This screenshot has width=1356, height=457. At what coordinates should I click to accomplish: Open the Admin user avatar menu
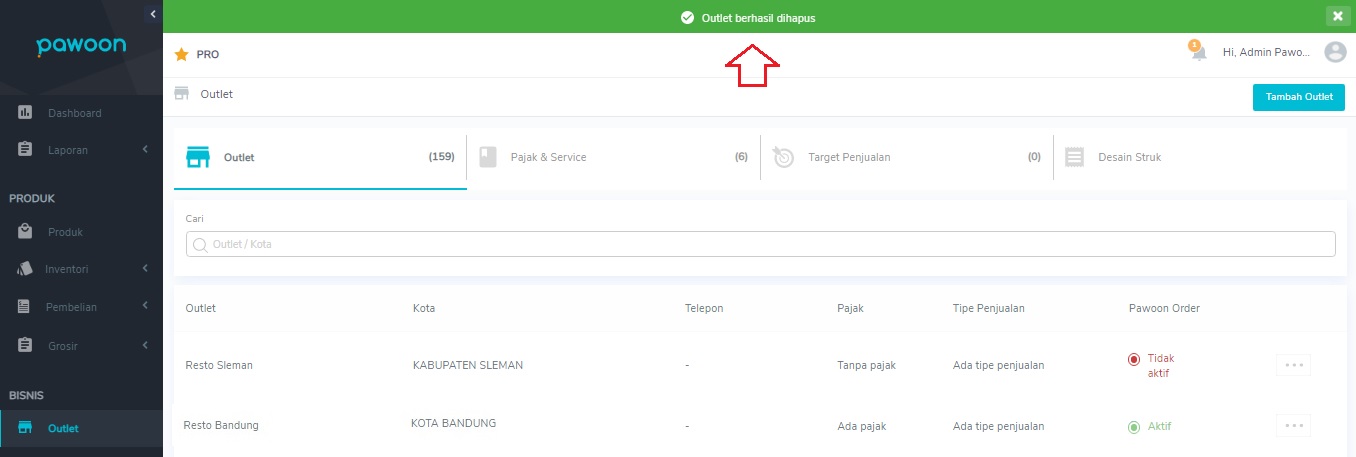(1335, 52)
